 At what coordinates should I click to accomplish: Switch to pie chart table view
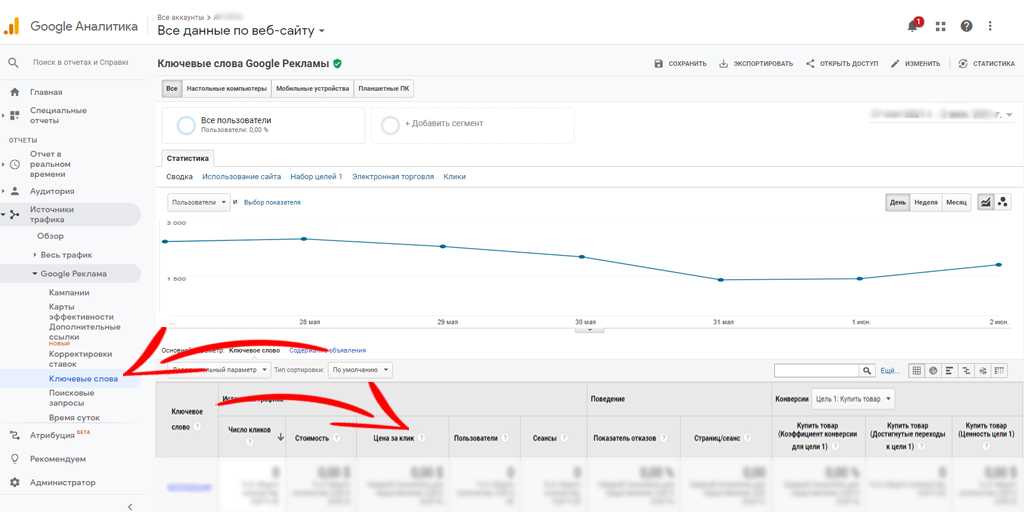[933, 370]
